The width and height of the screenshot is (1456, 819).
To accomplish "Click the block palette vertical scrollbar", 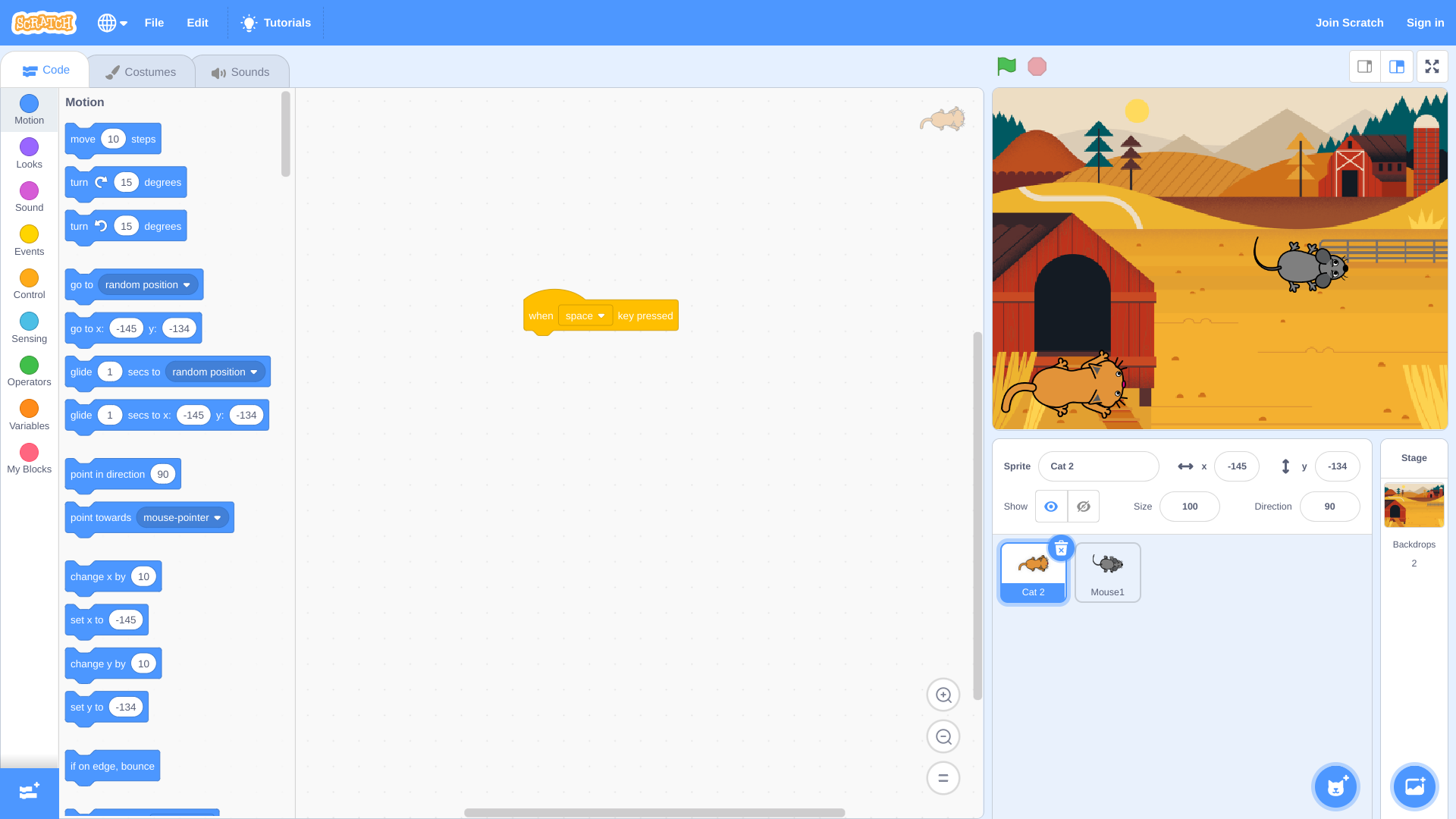I will pos(286,134).
